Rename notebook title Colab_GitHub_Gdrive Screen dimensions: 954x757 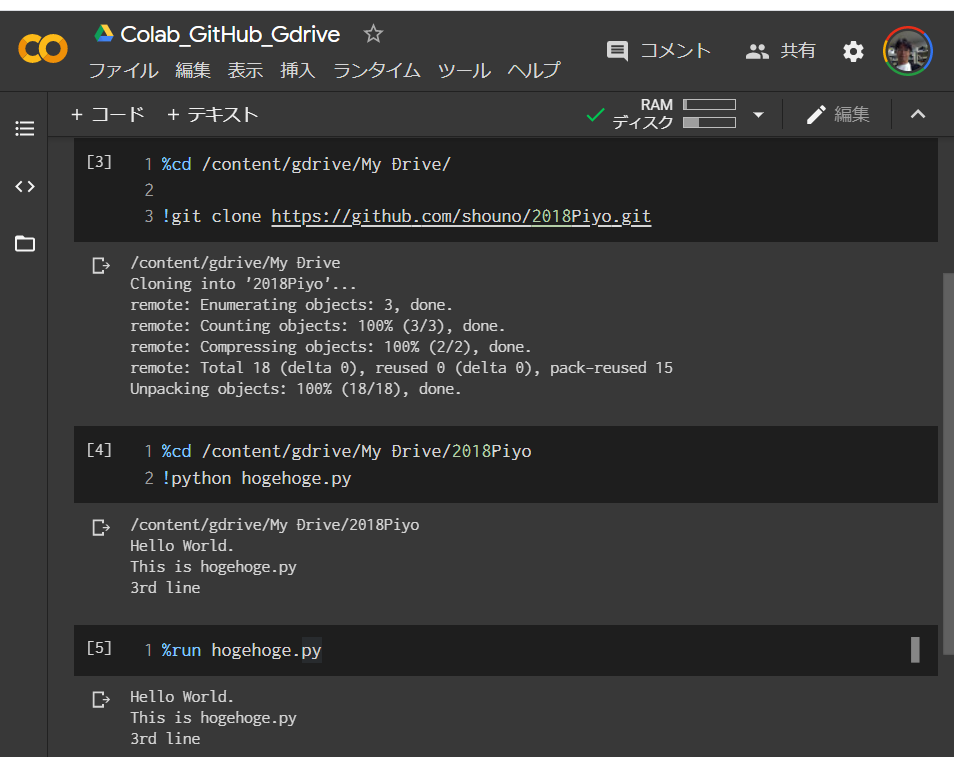coord(230,35)
